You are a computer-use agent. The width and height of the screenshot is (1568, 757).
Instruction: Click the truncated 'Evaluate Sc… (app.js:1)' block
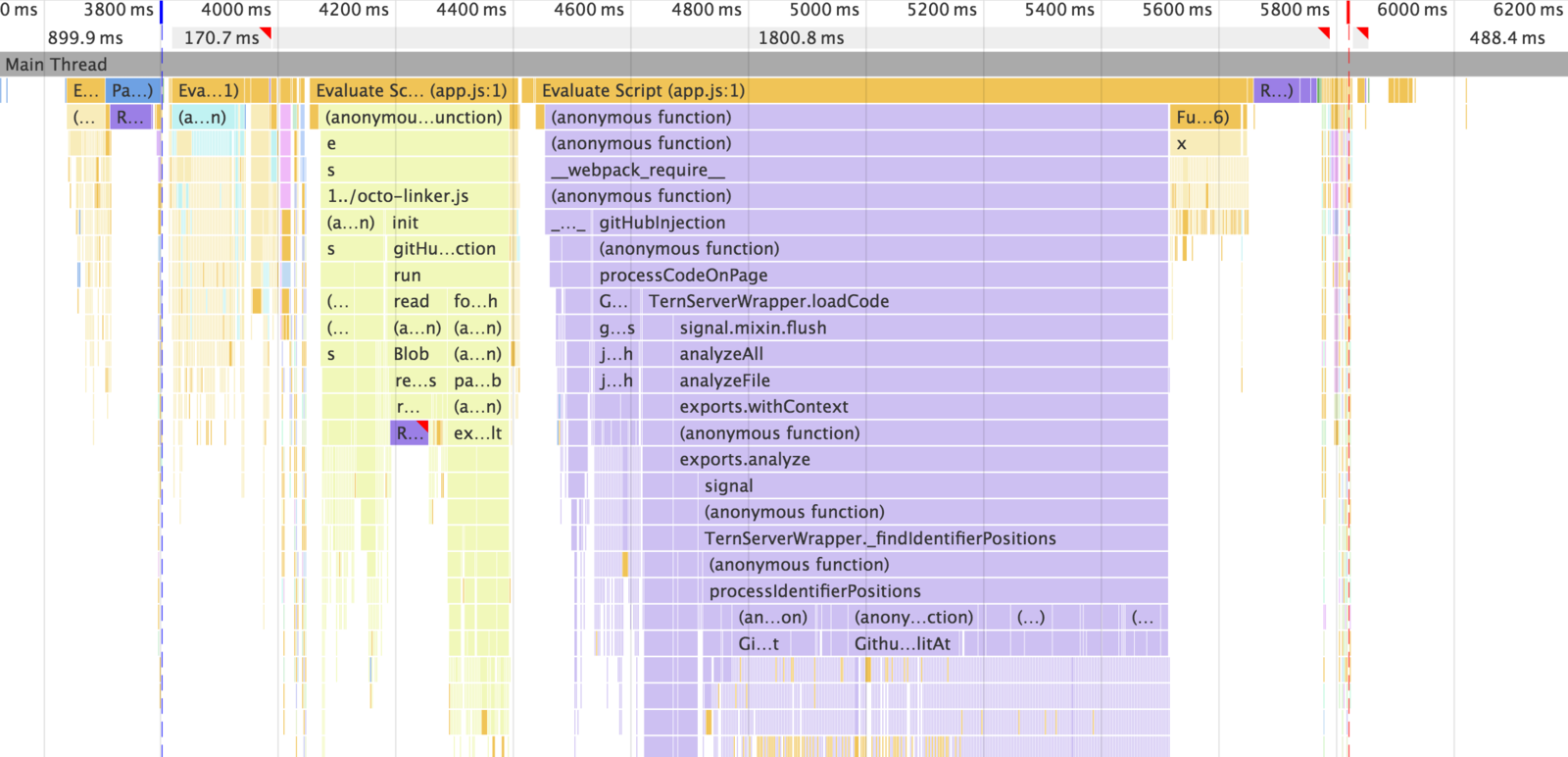pyautogui.click(x=412, y=91)
